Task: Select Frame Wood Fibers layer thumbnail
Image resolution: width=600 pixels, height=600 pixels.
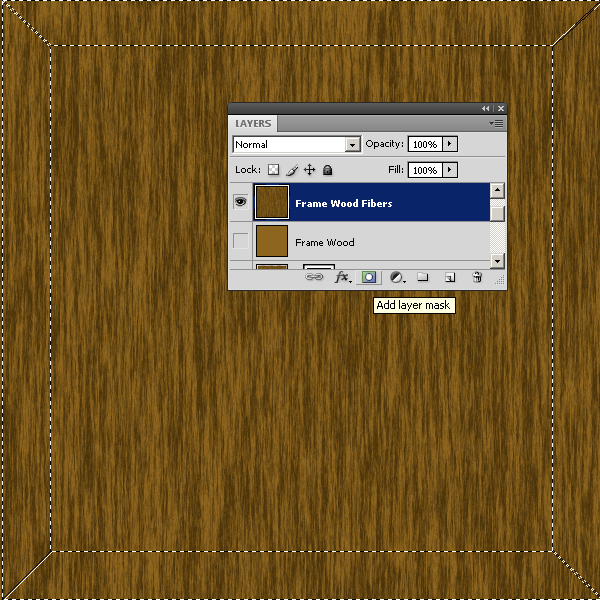Action: coord(272,202)
